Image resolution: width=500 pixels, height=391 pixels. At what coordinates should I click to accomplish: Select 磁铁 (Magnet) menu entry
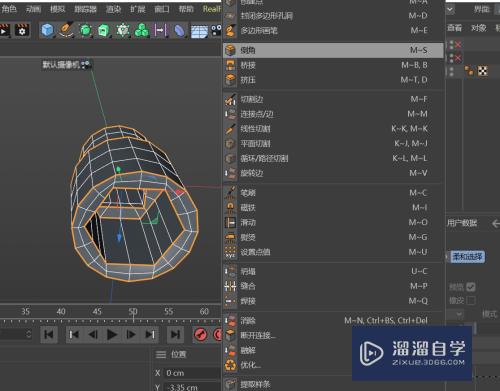(x=333, y=208)
